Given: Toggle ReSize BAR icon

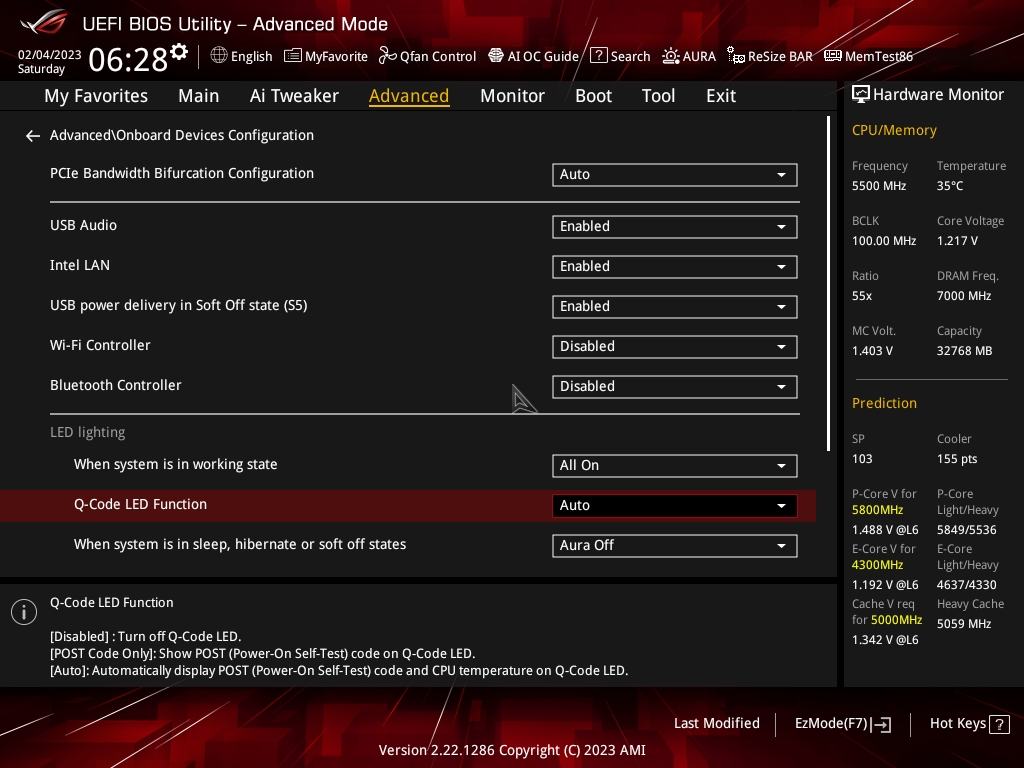Looking at the screenshot, I should click(x=735, y=56).
